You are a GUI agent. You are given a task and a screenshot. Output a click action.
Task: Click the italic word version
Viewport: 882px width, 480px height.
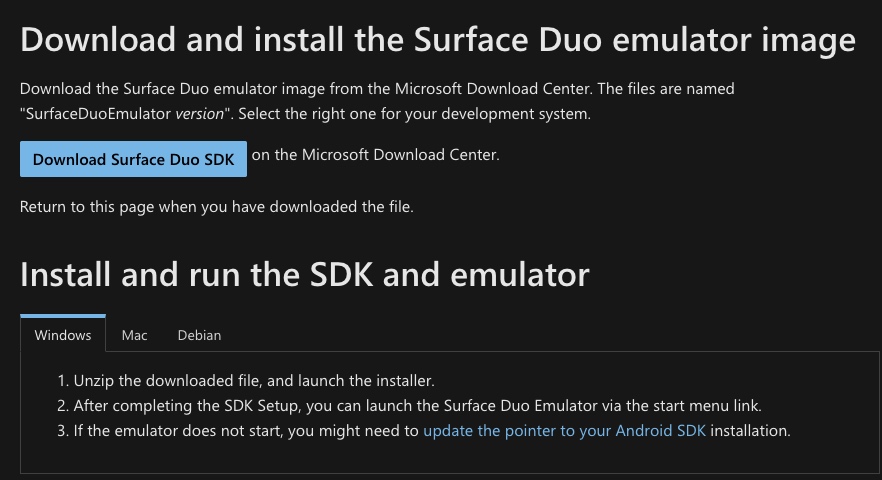[x=199, y=114]
